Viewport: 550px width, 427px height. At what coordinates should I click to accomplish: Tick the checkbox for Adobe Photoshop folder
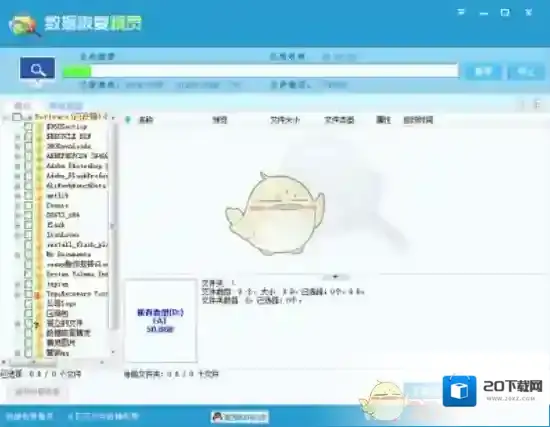tap(28, 166)
